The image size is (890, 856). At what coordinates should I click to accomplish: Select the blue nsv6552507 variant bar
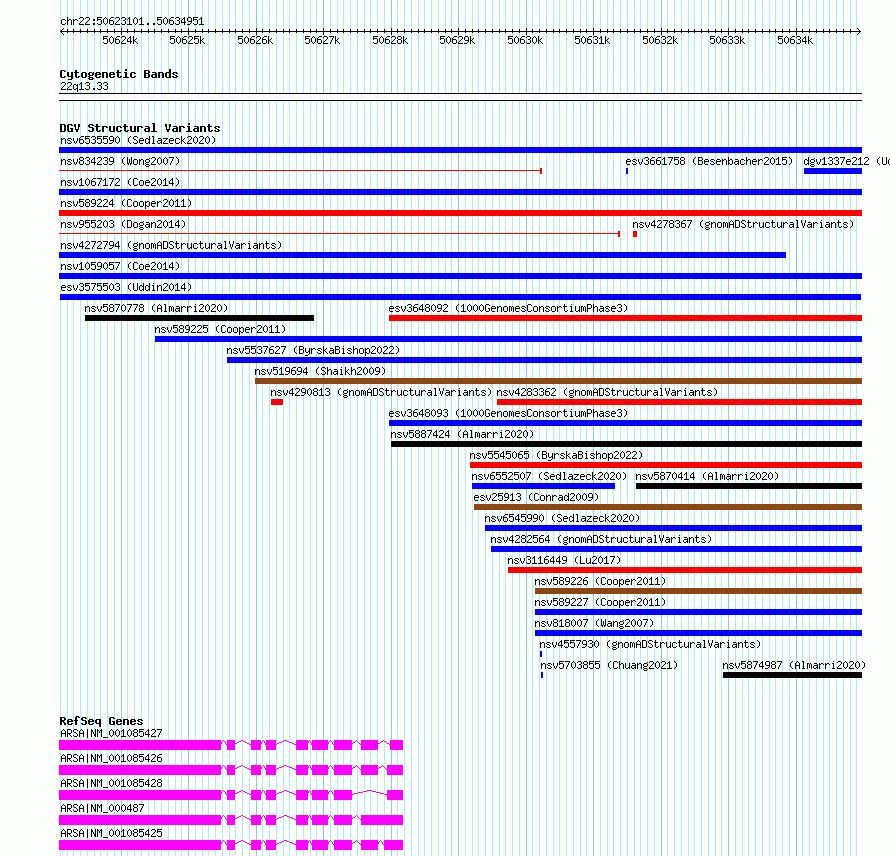[x=543, y=486]
